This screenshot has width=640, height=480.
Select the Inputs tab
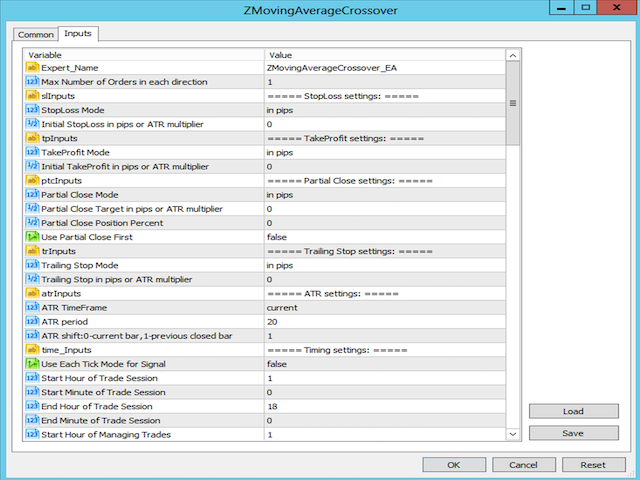point(78,33)
